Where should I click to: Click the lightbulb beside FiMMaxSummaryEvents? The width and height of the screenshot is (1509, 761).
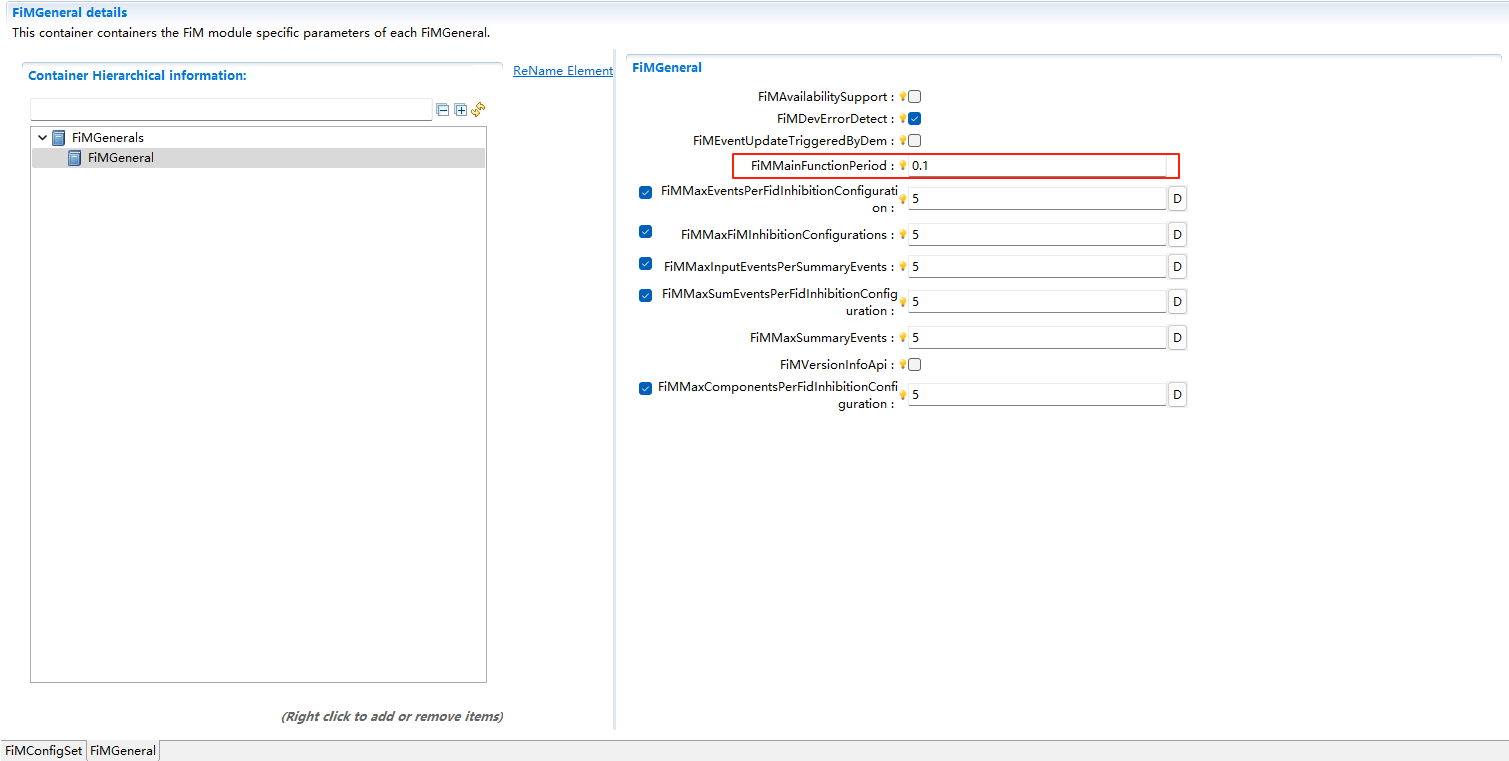click(x=902, y=337)
